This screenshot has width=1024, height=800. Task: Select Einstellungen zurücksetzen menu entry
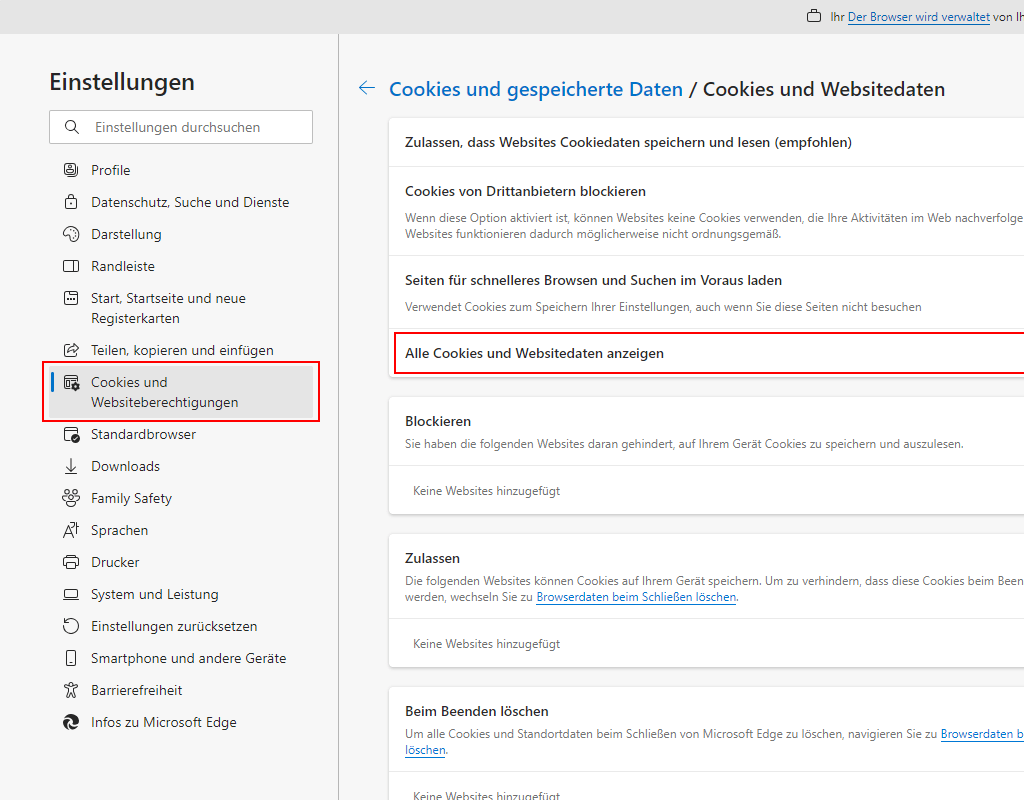click(x=174, y=626)
